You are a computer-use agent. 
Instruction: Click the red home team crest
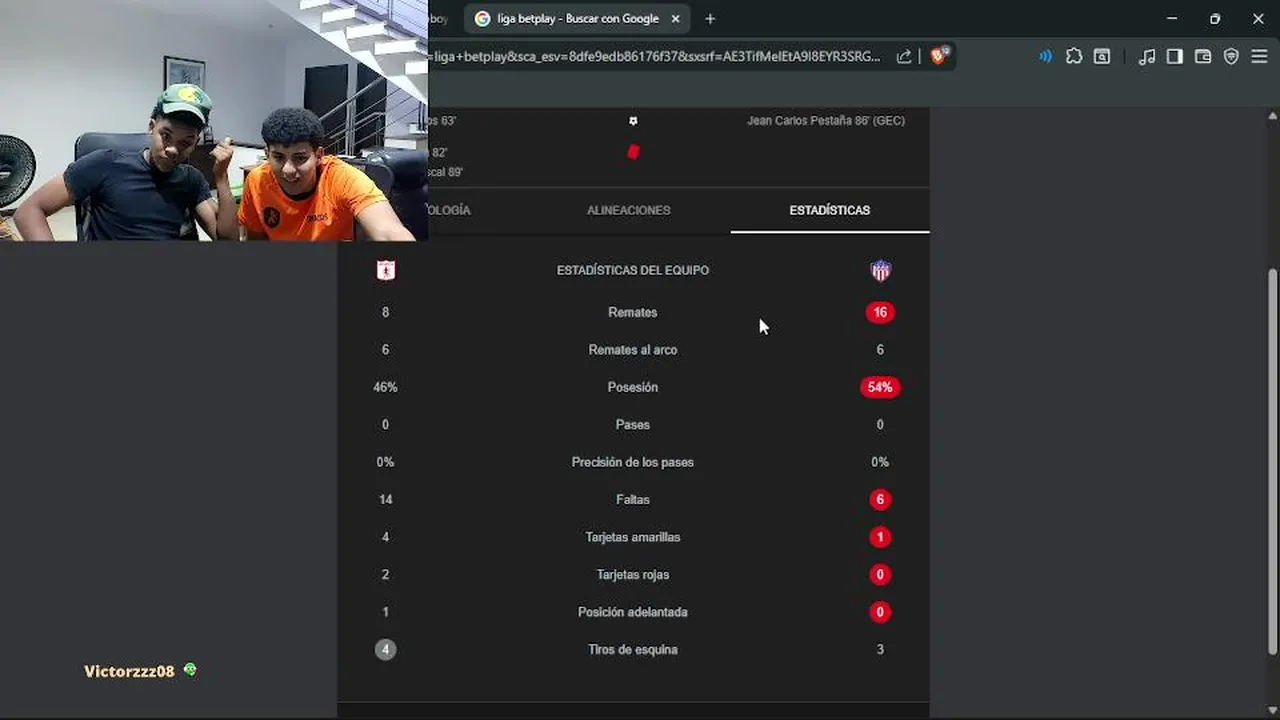point(385,270)
